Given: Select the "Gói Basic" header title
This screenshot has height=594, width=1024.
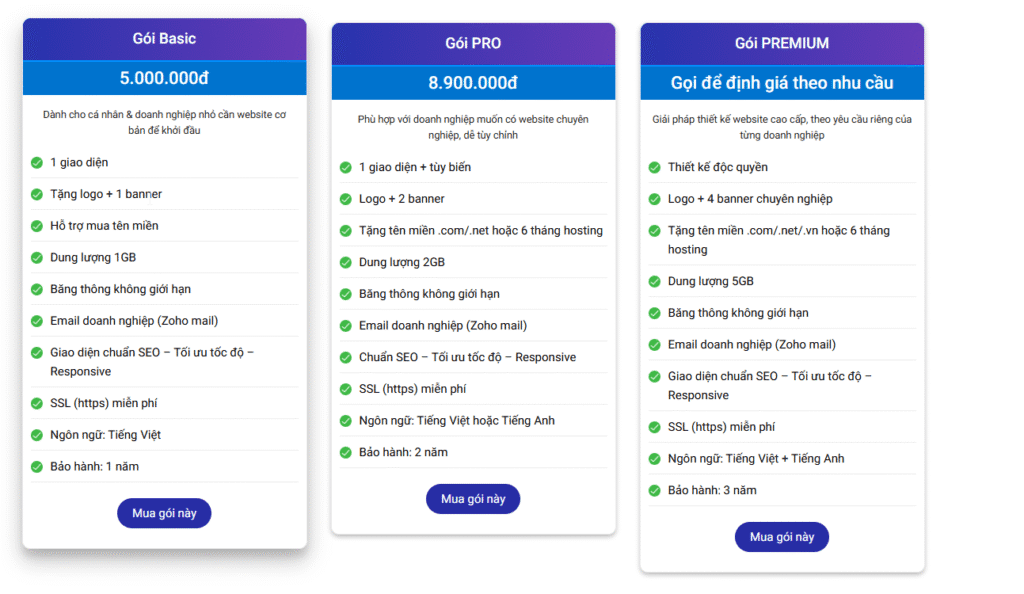Looking at the screenshot, I should [x=164, y=39].
